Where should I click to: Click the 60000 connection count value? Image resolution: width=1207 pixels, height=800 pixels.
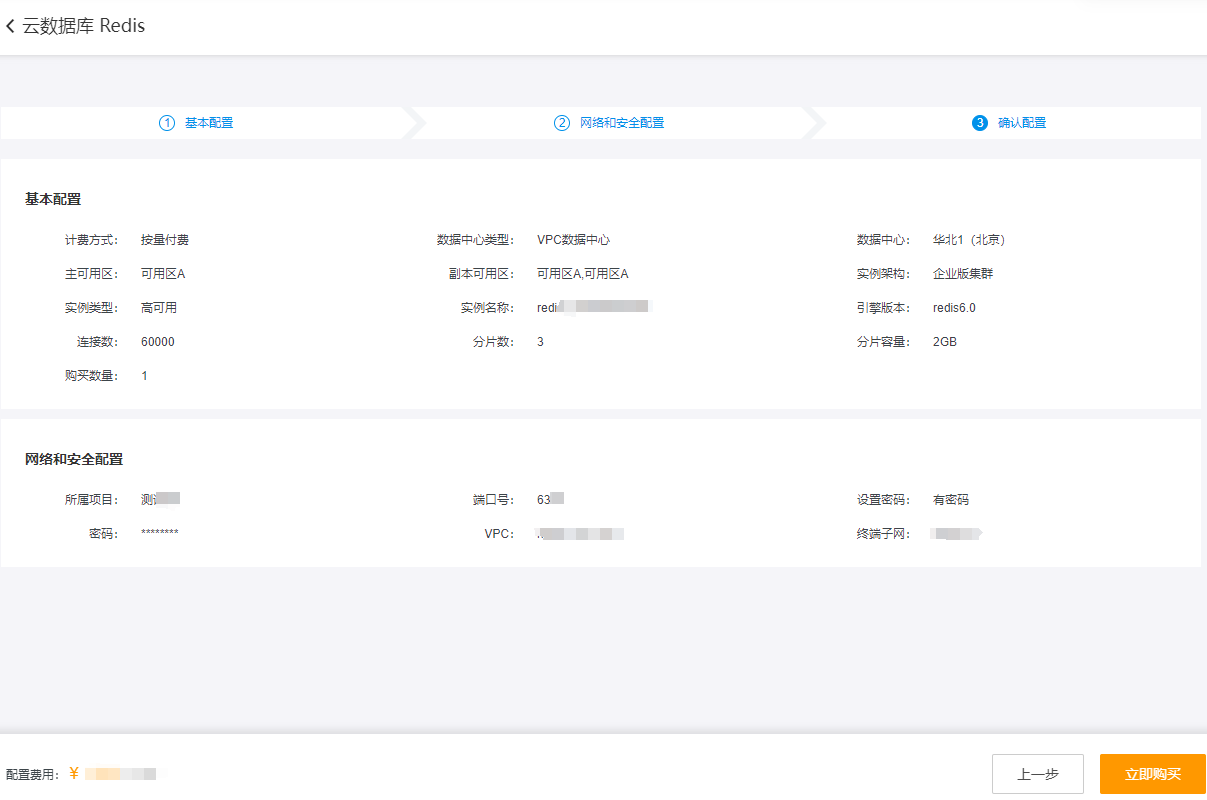click(158, 342)
